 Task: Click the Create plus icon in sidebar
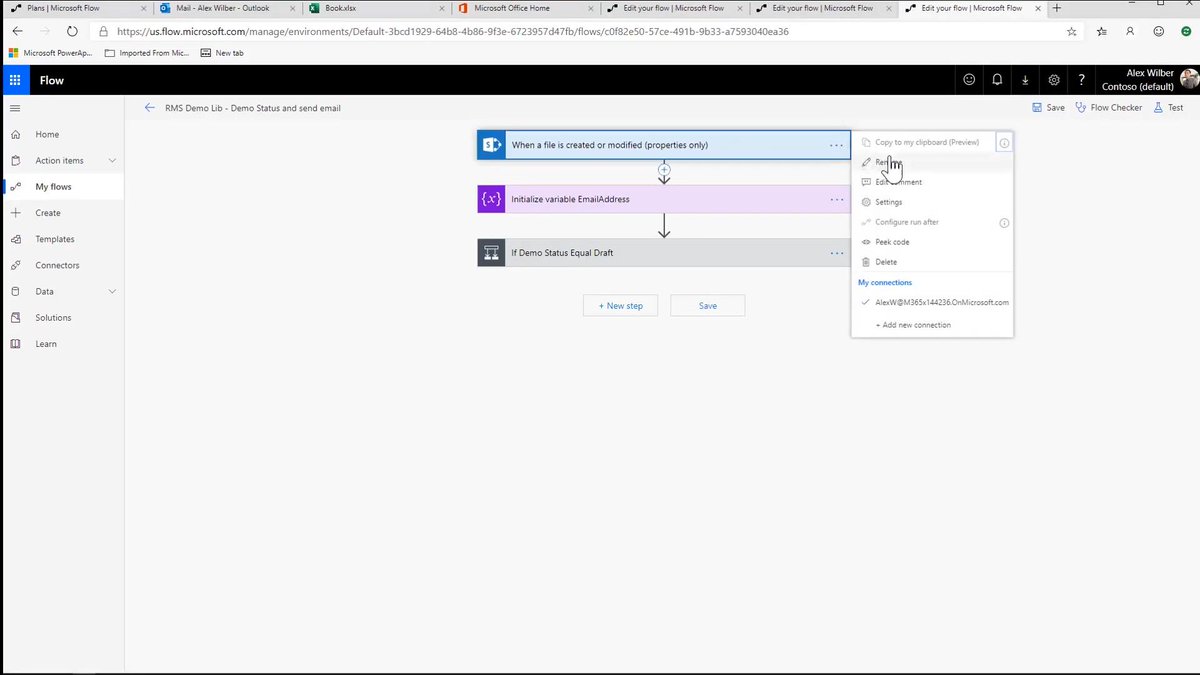point(15,213)
